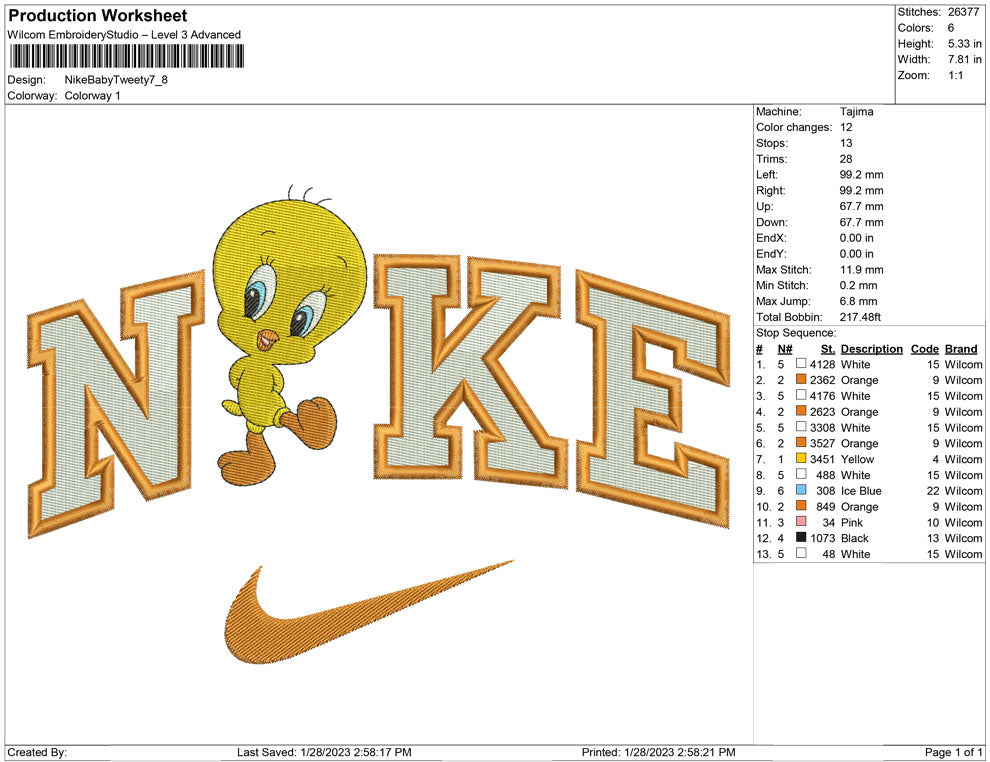Select the Width value '7.81 in'
This screenshot has width=990, height=762.
click(x=965, y=59)
